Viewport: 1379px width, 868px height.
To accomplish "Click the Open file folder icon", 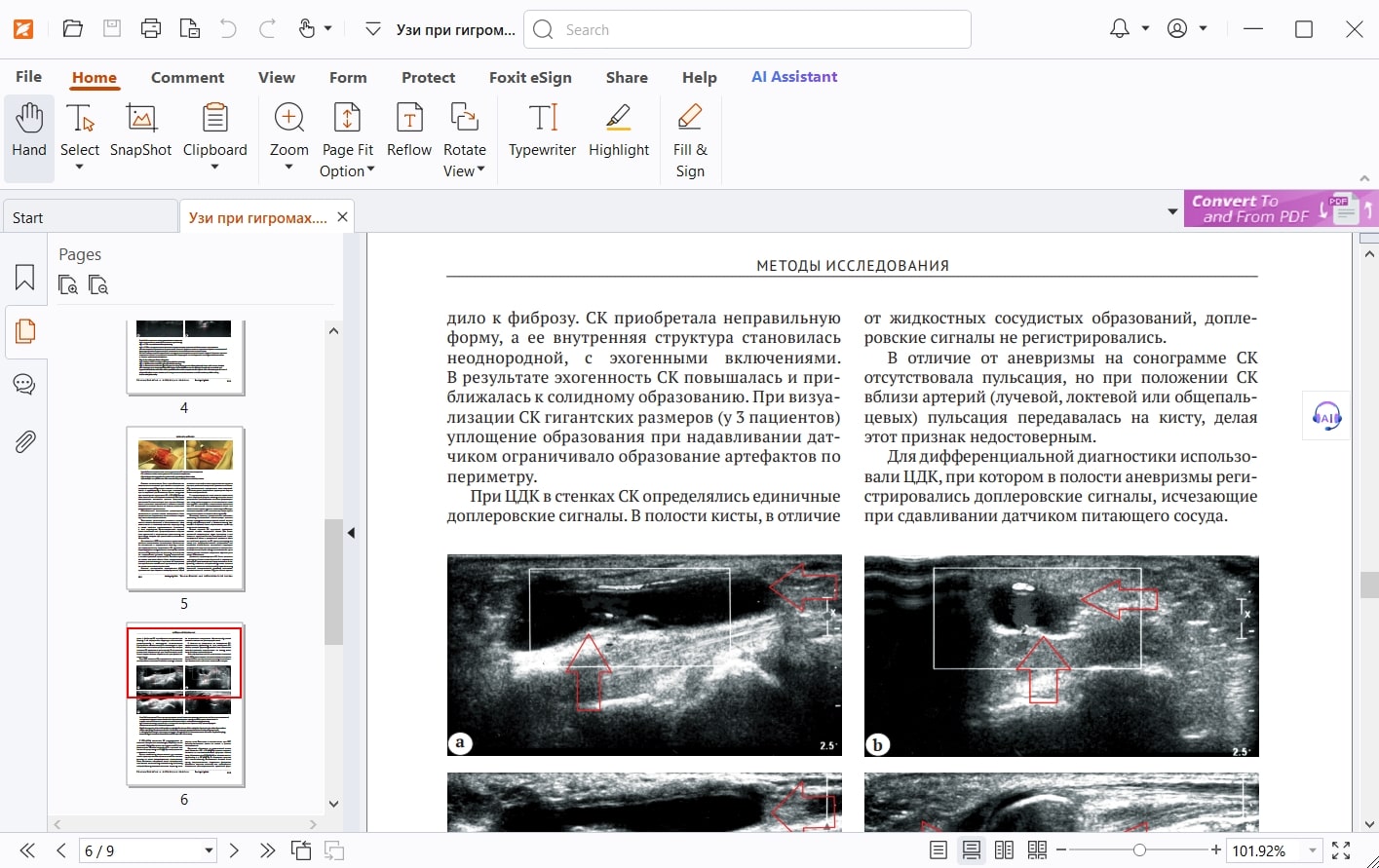I will click(73, 29).
